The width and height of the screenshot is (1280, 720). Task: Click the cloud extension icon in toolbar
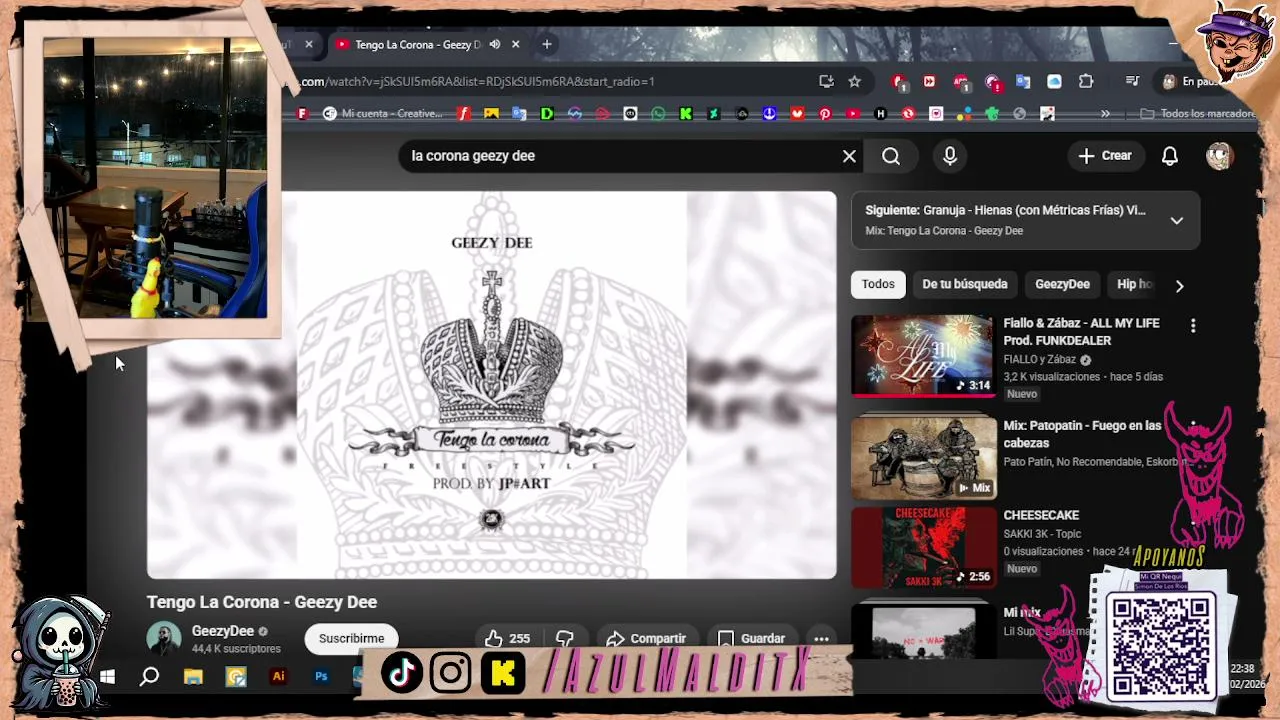pyautogui.click(x=1054, y=82)
